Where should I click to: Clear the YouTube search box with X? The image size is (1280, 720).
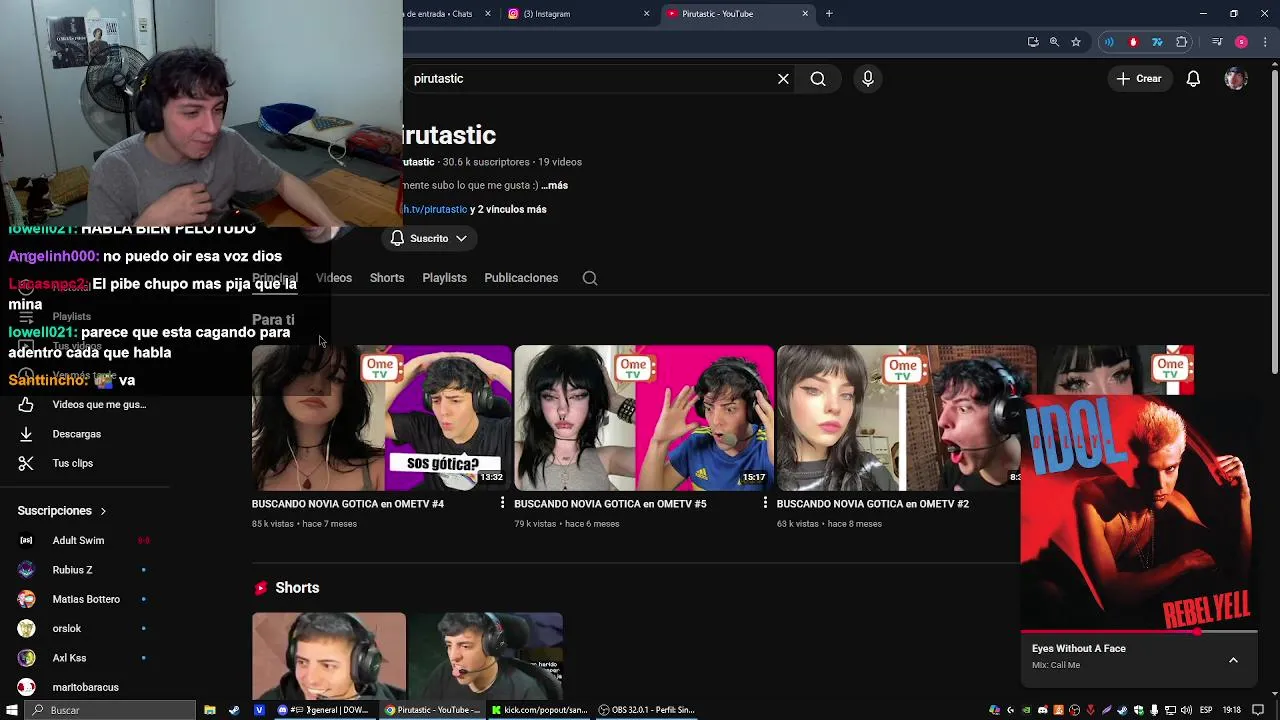[x=783, y=79]
